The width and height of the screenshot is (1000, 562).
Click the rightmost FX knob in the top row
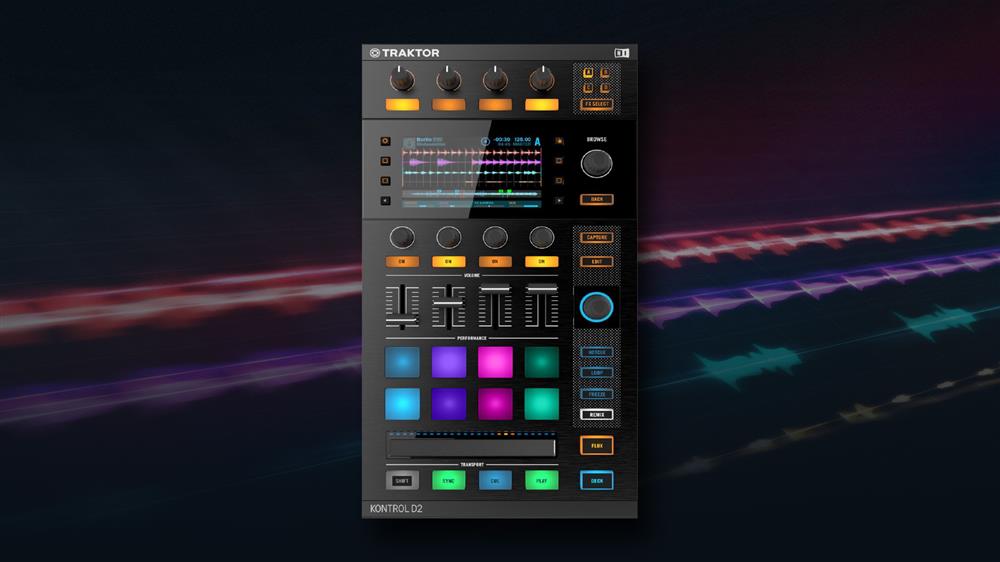(541, 80)
